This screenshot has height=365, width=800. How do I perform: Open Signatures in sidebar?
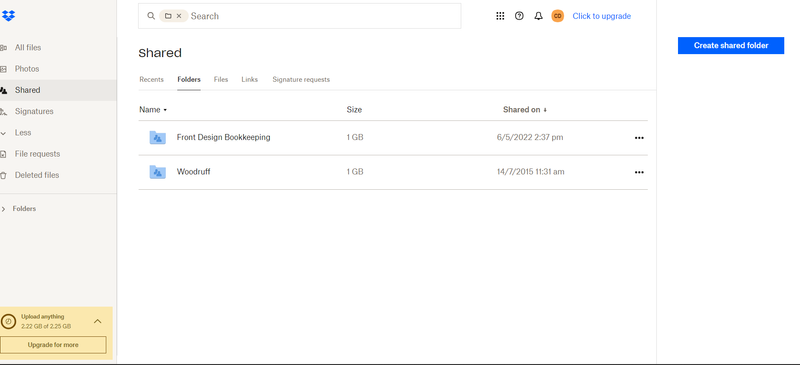[34, 111]
